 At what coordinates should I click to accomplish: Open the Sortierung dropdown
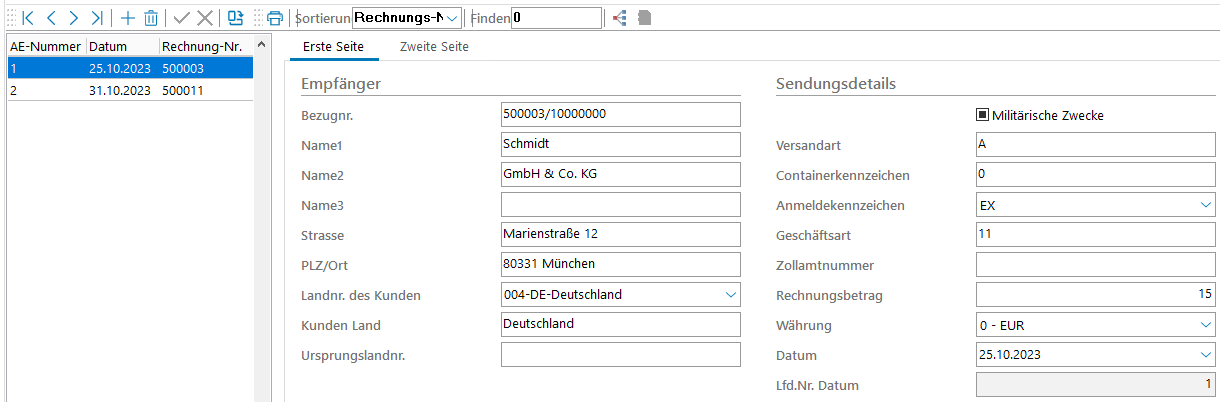pos(452,18)
